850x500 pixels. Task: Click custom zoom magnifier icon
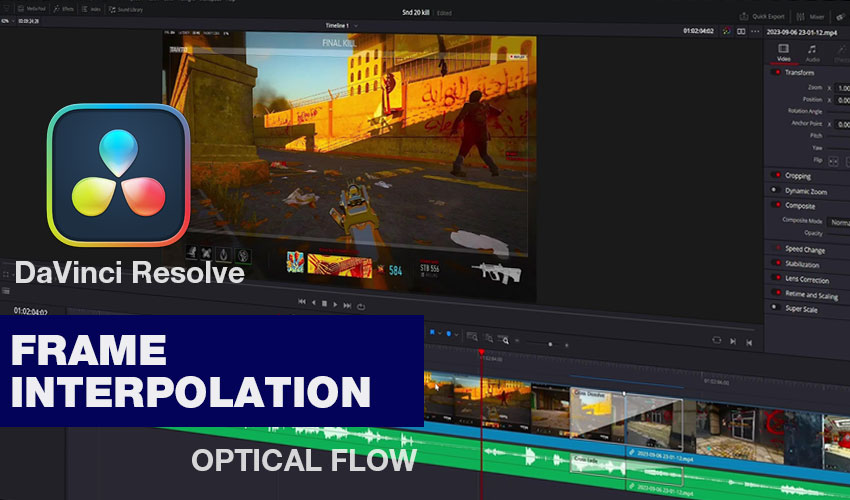pos(504,340)
